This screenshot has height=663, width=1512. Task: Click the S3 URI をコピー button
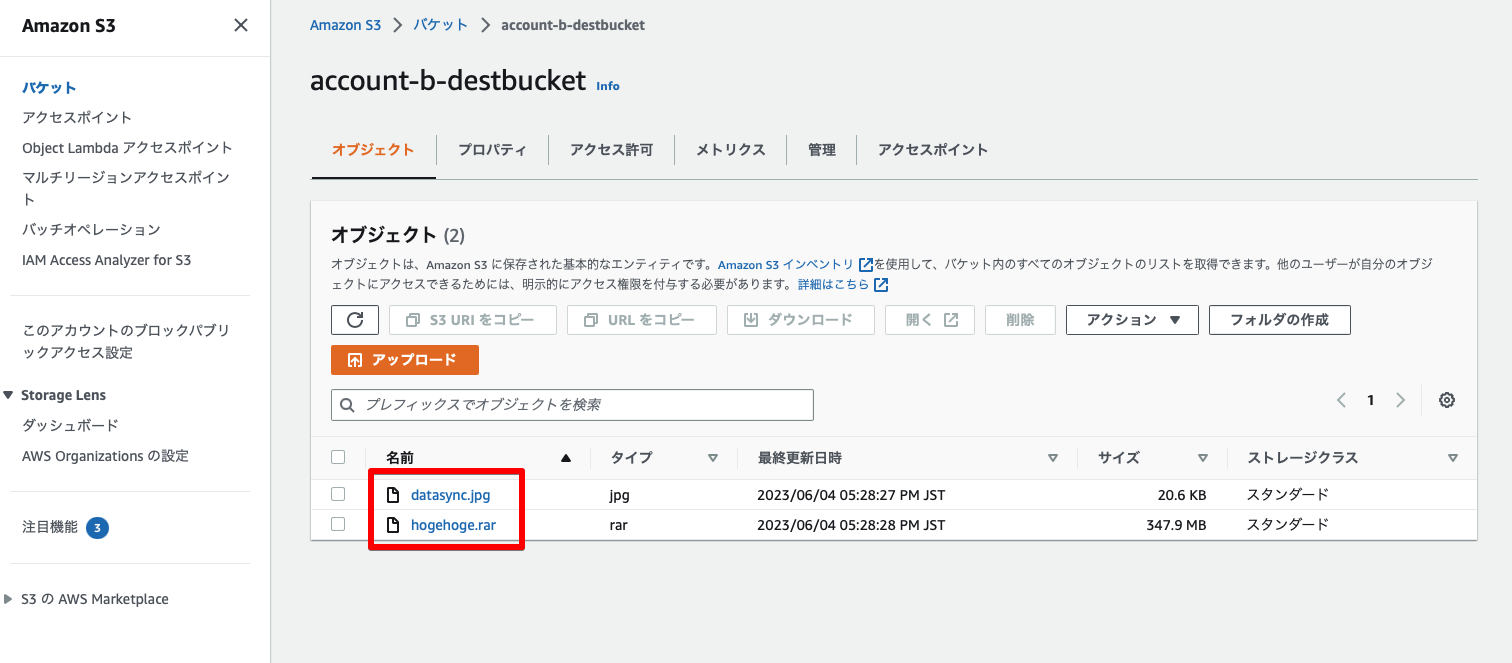click(x=472, y=320)
